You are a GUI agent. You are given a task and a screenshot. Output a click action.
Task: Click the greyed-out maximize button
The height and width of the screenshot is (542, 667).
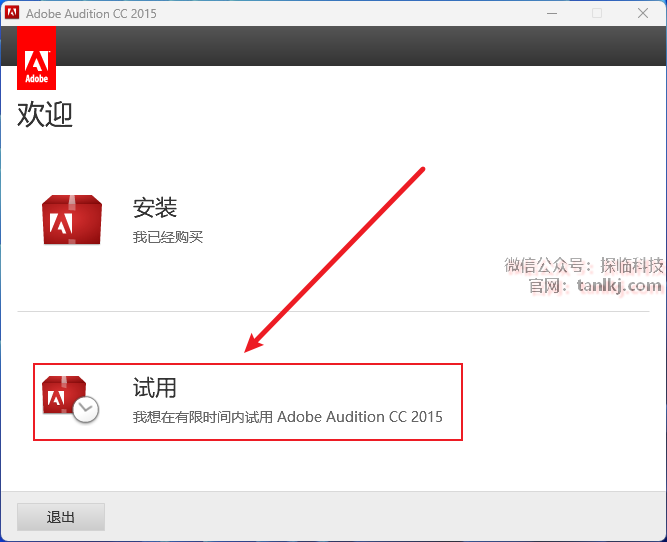pos(597,13)
